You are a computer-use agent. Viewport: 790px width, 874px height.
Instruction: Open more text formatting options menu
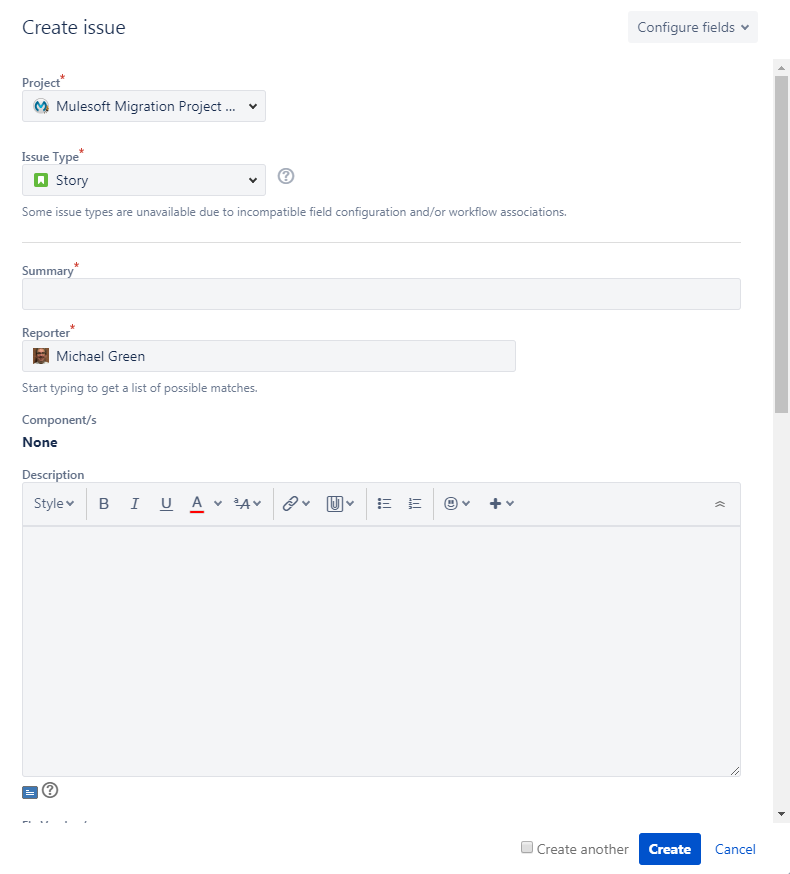tap(248, 504)
